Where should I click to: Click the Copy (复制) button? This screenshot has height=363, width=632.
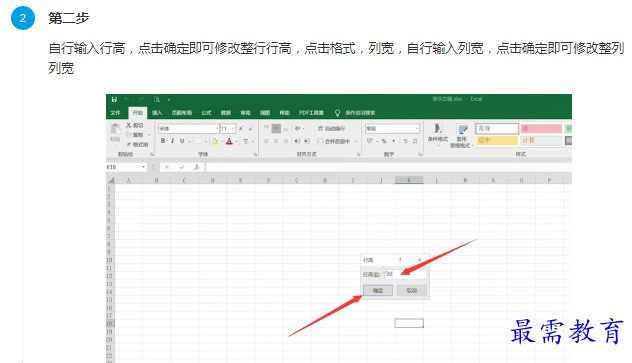(x=135, y=135)
